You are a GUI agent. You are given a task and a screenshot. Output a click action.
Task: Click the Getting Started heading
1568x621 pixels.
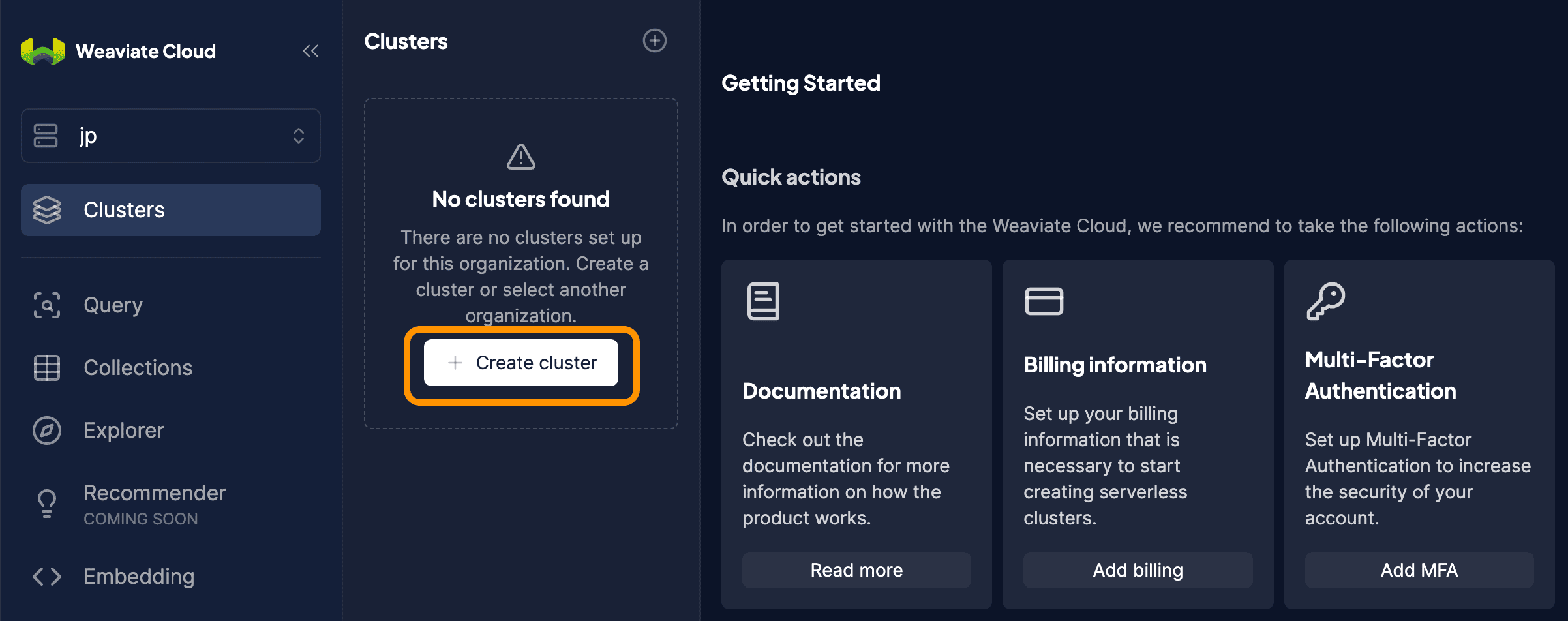pos(801,83)
